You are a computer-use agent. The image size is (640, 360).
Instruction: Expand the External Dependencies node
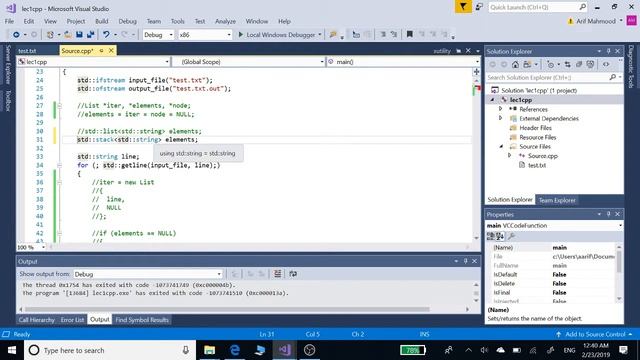[x=500, y=118]
